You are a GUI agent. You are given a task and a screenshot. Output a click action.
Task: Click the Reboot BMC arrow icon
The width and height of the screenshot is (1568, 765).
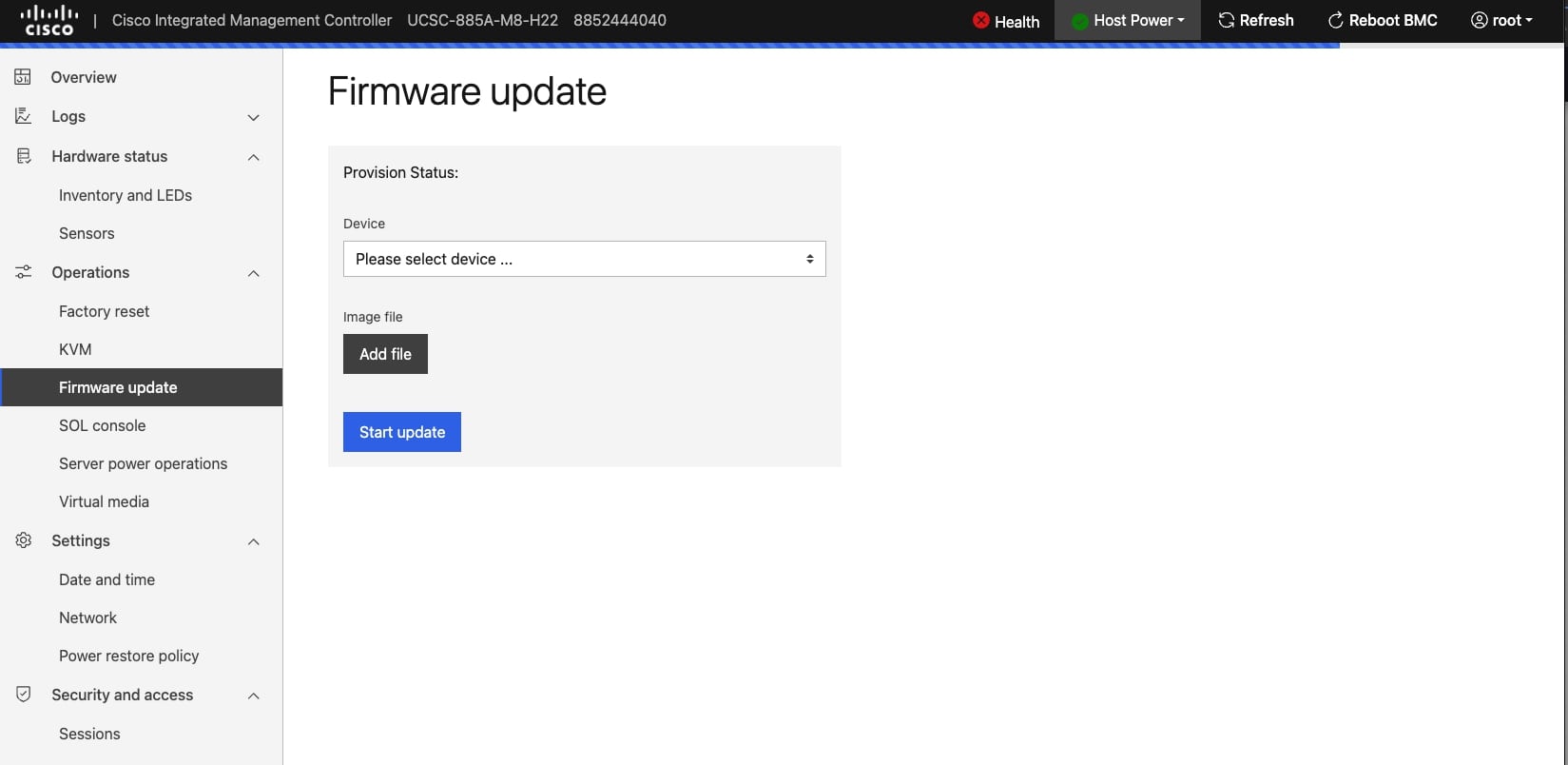tap(1336, 20)
